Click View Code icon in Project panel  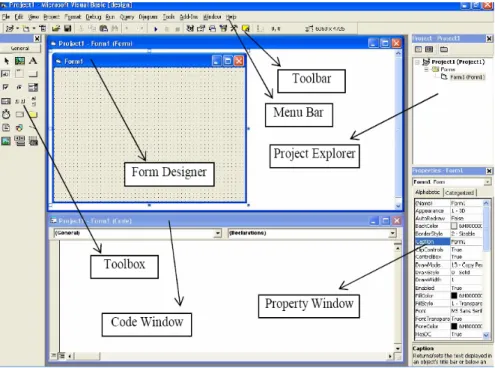(x=418, y=49)
